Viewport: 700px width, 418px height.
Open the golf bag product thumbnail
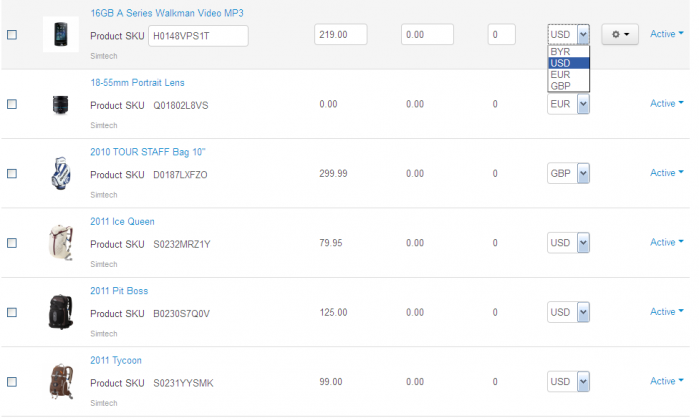(x=61, y=173)
